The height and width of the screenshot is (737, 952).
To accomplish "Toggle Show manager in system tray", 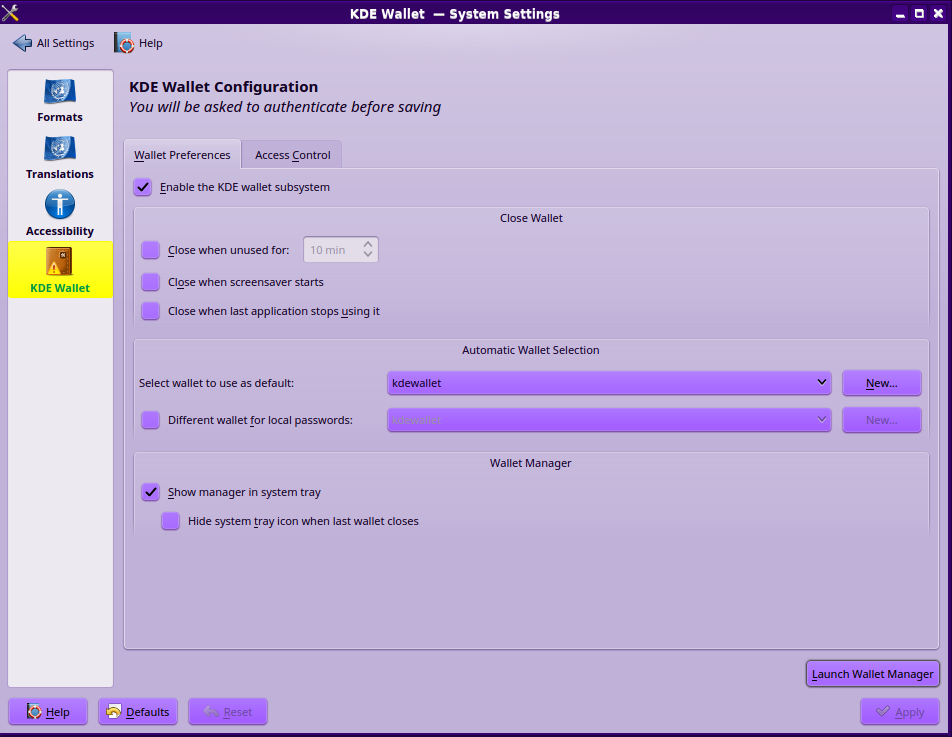I will pos(151,492).
